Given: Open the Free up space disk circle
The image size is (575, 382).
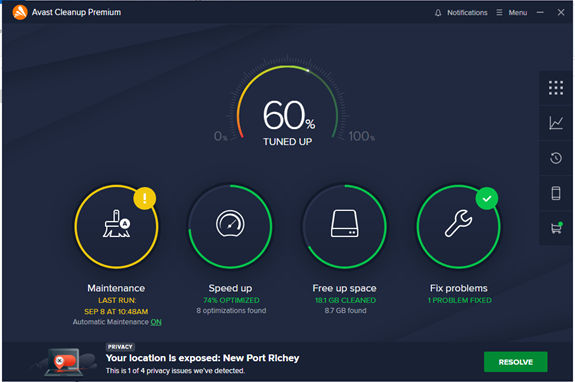Looking at the screenshot, I should point(344,226).
